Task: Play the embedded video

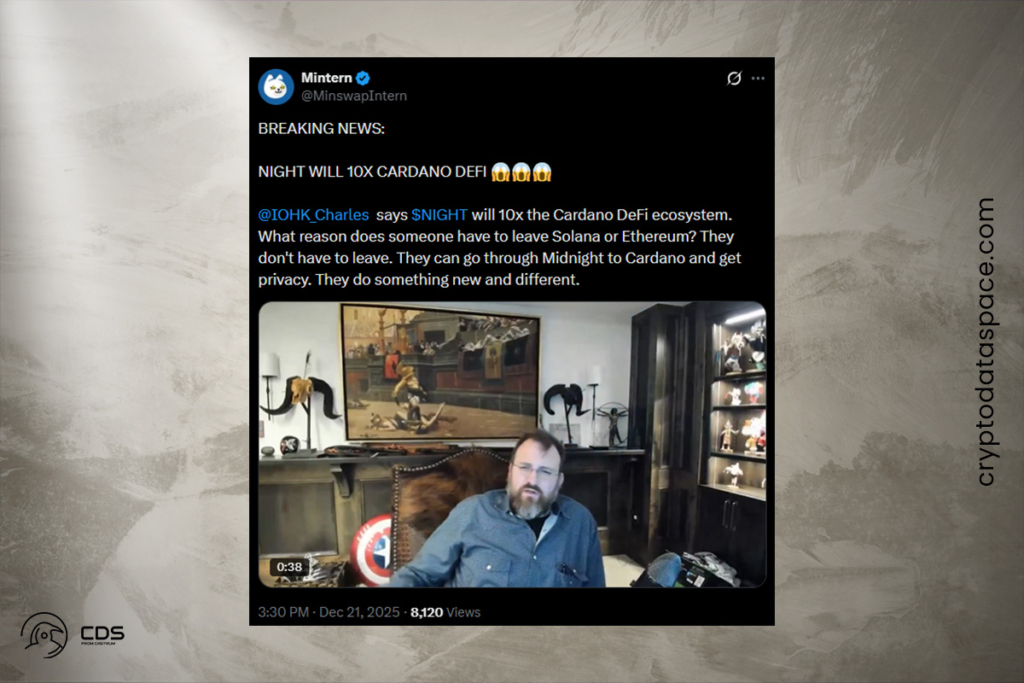Action: (x=512, y=445)
